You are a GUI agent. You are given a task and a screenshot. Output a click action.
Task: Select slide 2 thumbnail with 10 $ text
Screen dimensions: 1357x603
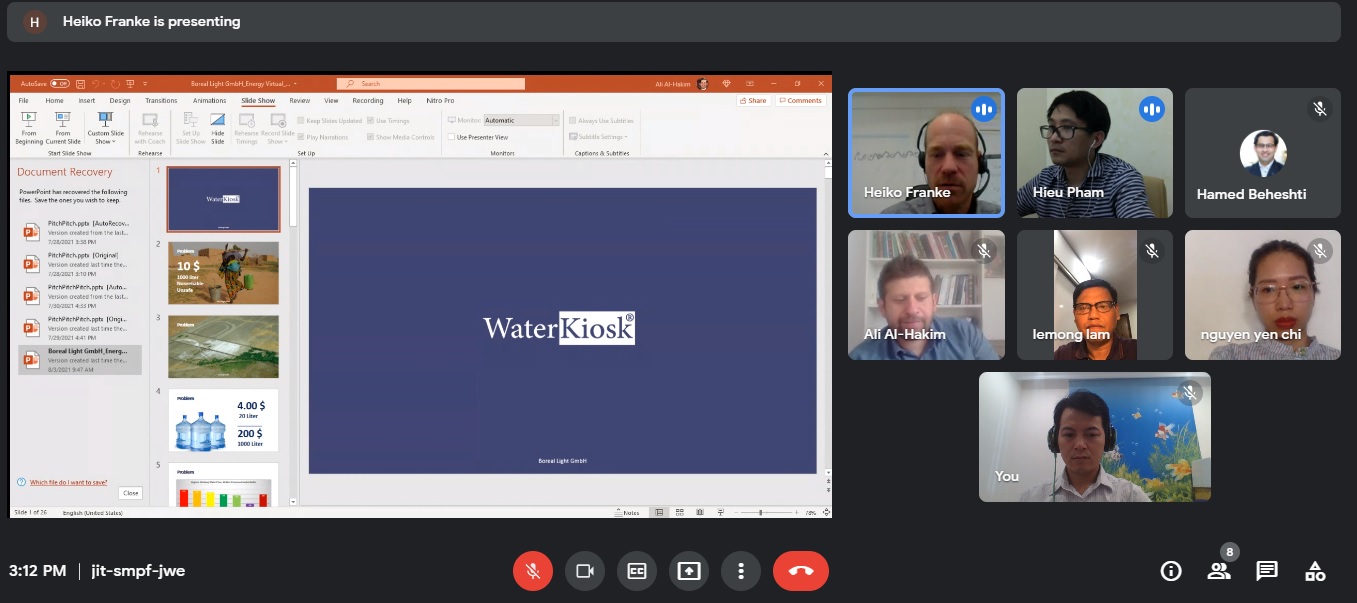(223, 273)
